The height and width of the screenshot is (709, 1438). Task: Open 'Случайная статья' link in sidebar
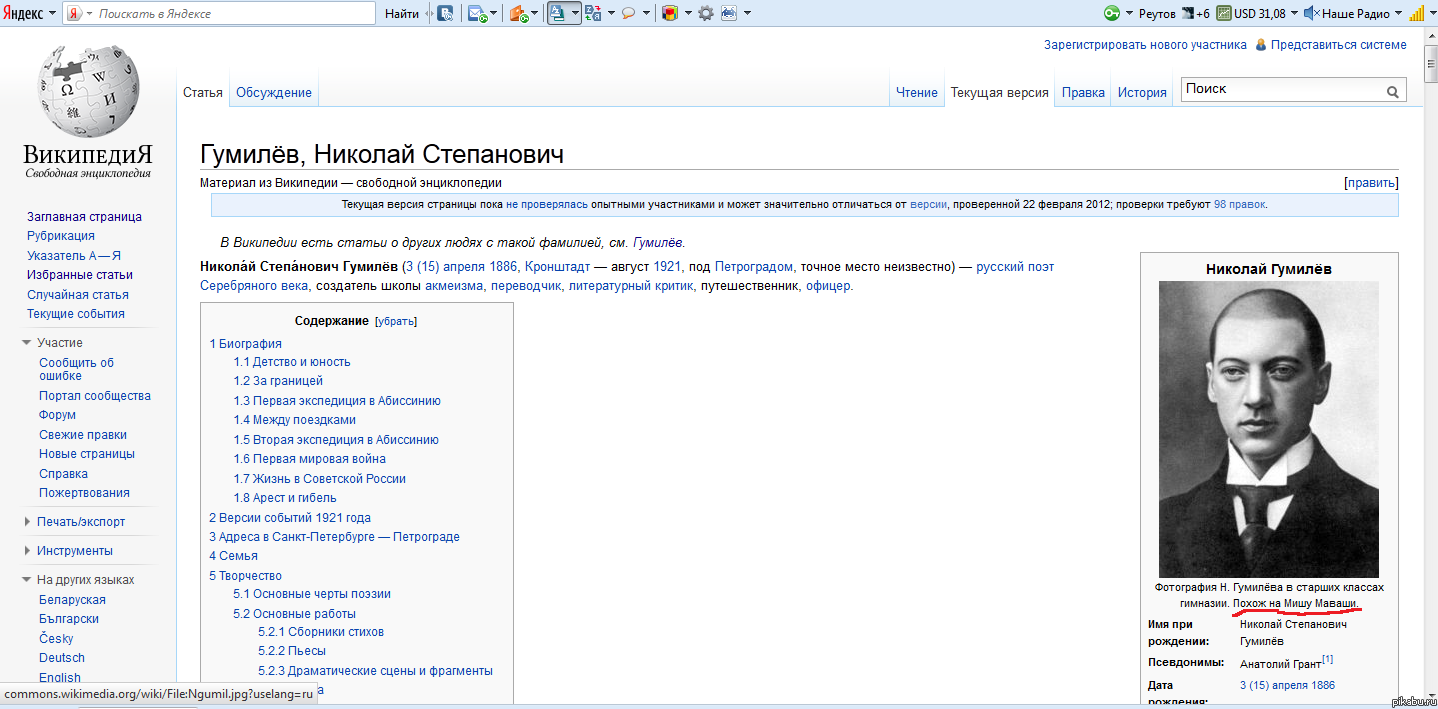(x=77, y=294)
